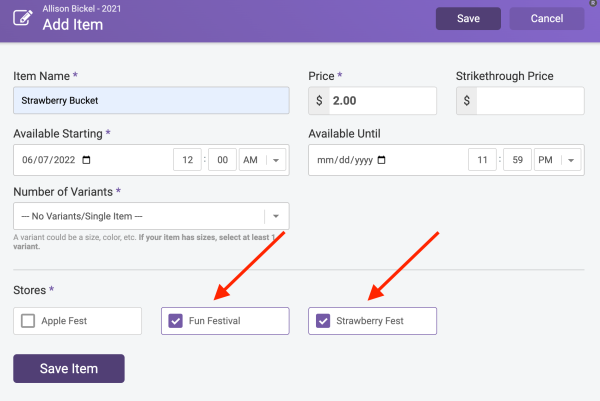
Task: Open the Available Until calendar picker icon
Action: [x=382, y=160]
